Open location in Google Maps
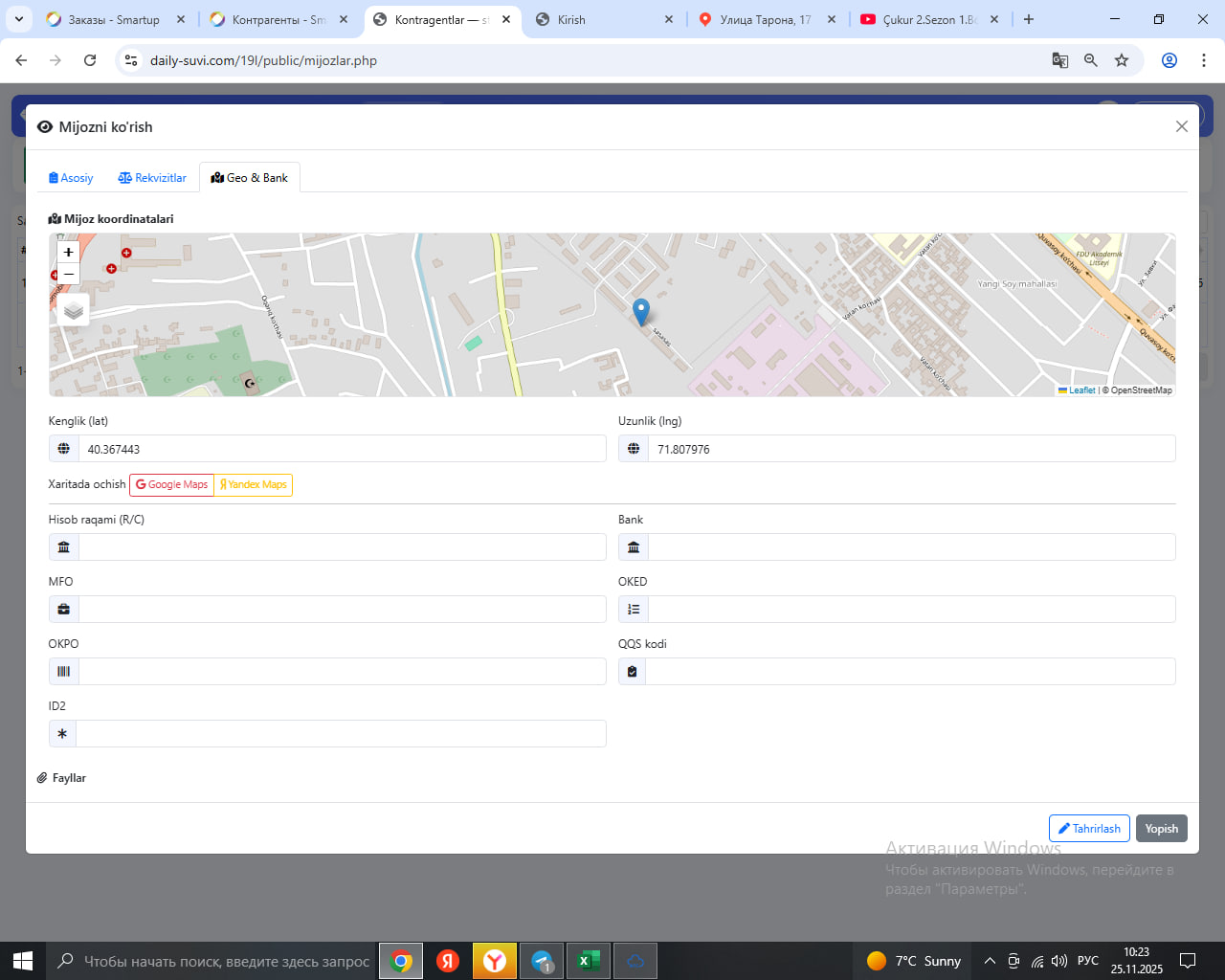 click(x=172, y=484)
